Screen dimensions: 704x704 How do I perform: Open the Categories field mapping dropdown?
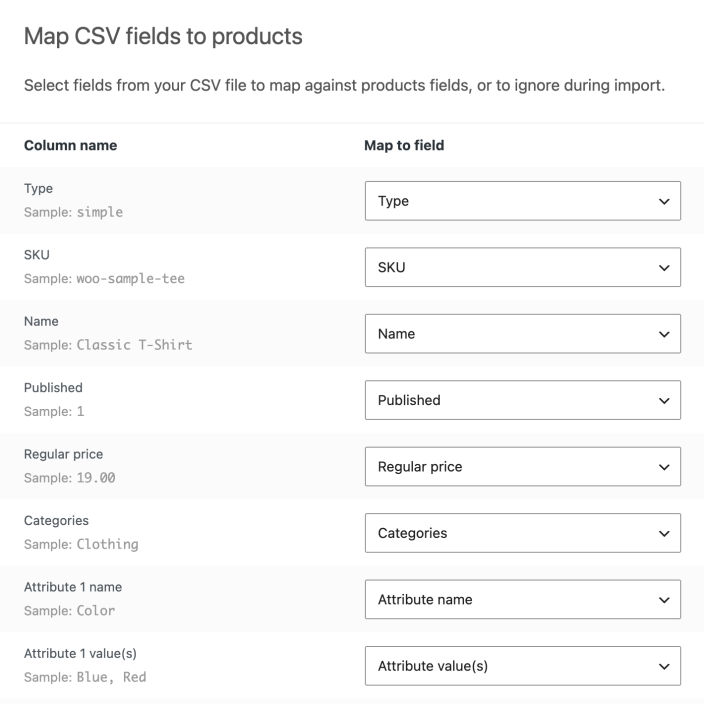[x=523, y=533]
